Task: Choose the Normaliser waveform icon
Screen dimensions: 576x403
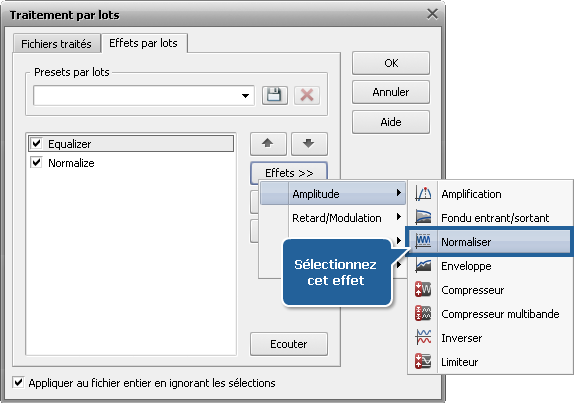Action: click(x=423, y=241)
